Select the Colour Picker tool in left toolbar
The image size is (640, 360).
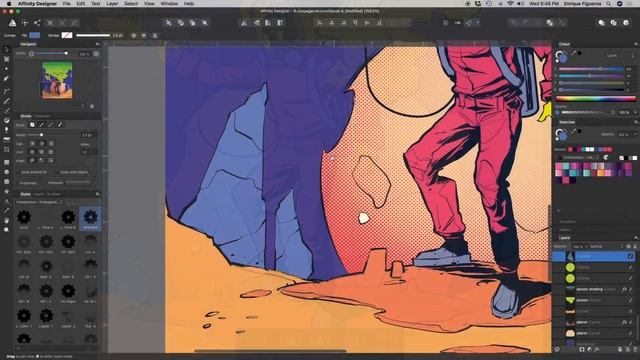point(6,211)
